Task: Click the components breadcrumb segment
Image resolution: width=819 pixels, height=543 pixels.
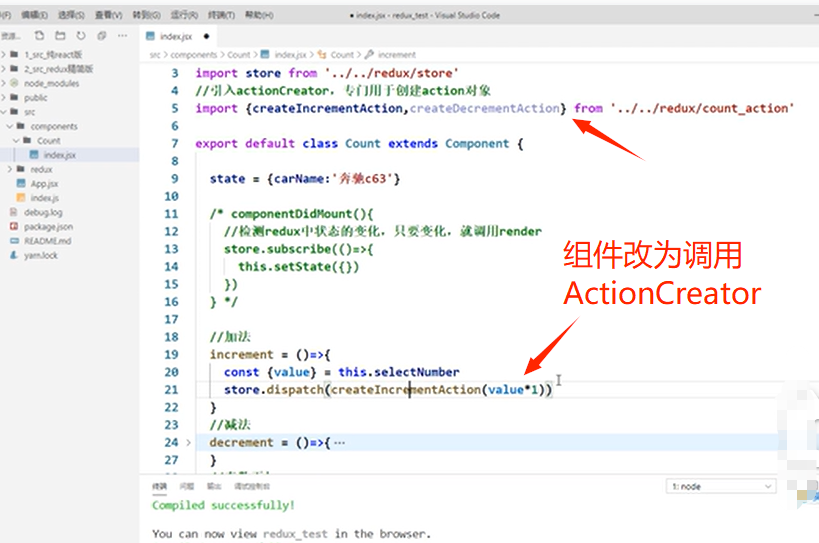Action: tap(193, 55)
